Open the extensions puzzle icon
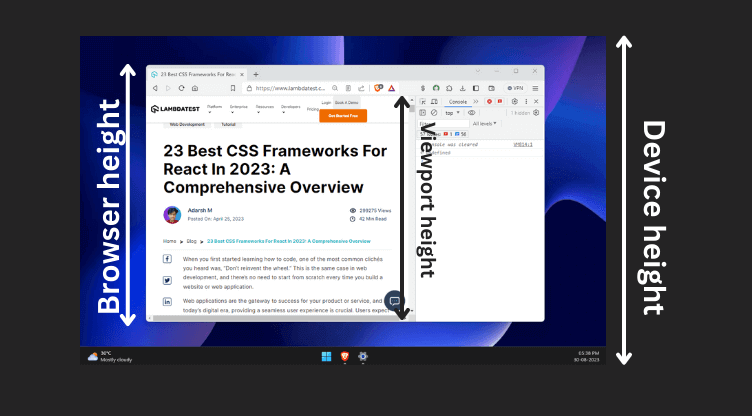Screen dimensions: 752x416 tap(449, 88)
